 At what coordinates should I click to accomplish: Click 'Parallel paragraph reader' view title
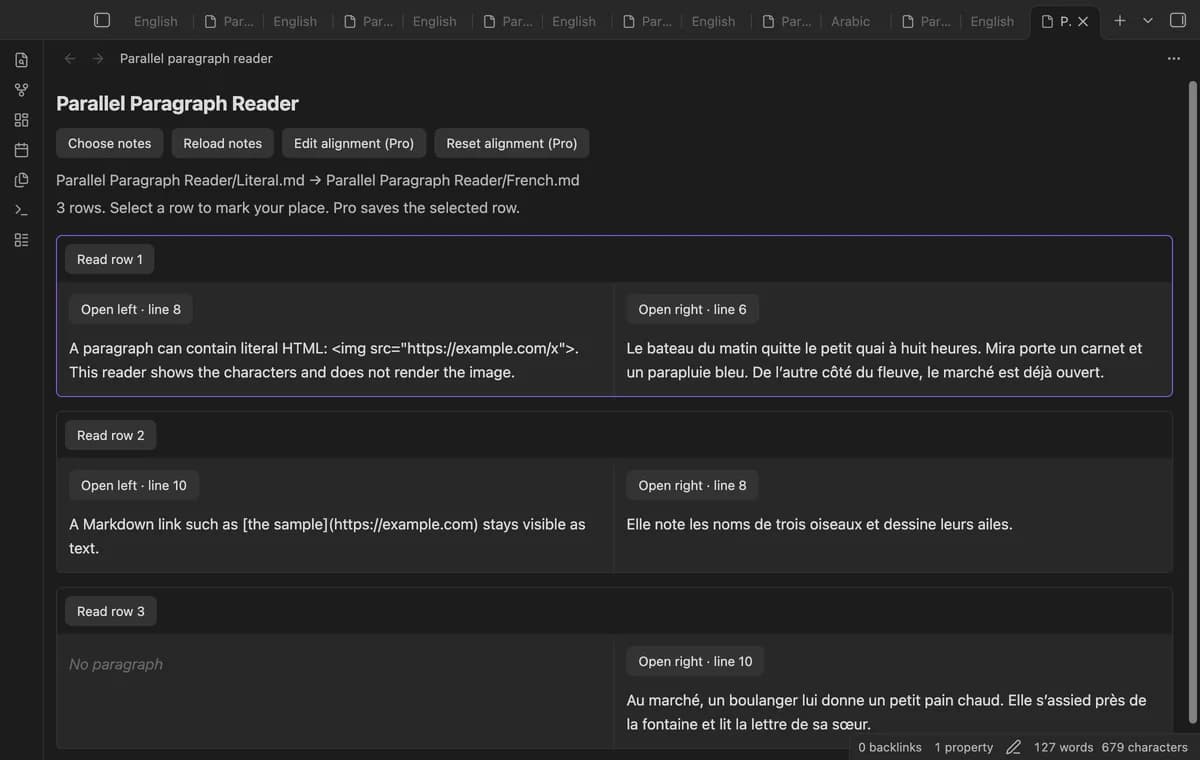tap(196, 58)
